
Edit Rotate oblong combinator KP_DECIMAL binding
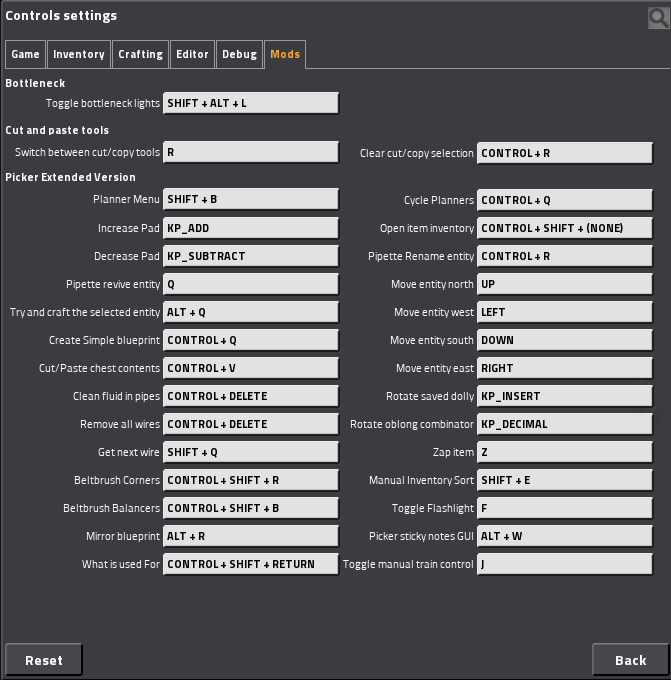coord(565,424)
